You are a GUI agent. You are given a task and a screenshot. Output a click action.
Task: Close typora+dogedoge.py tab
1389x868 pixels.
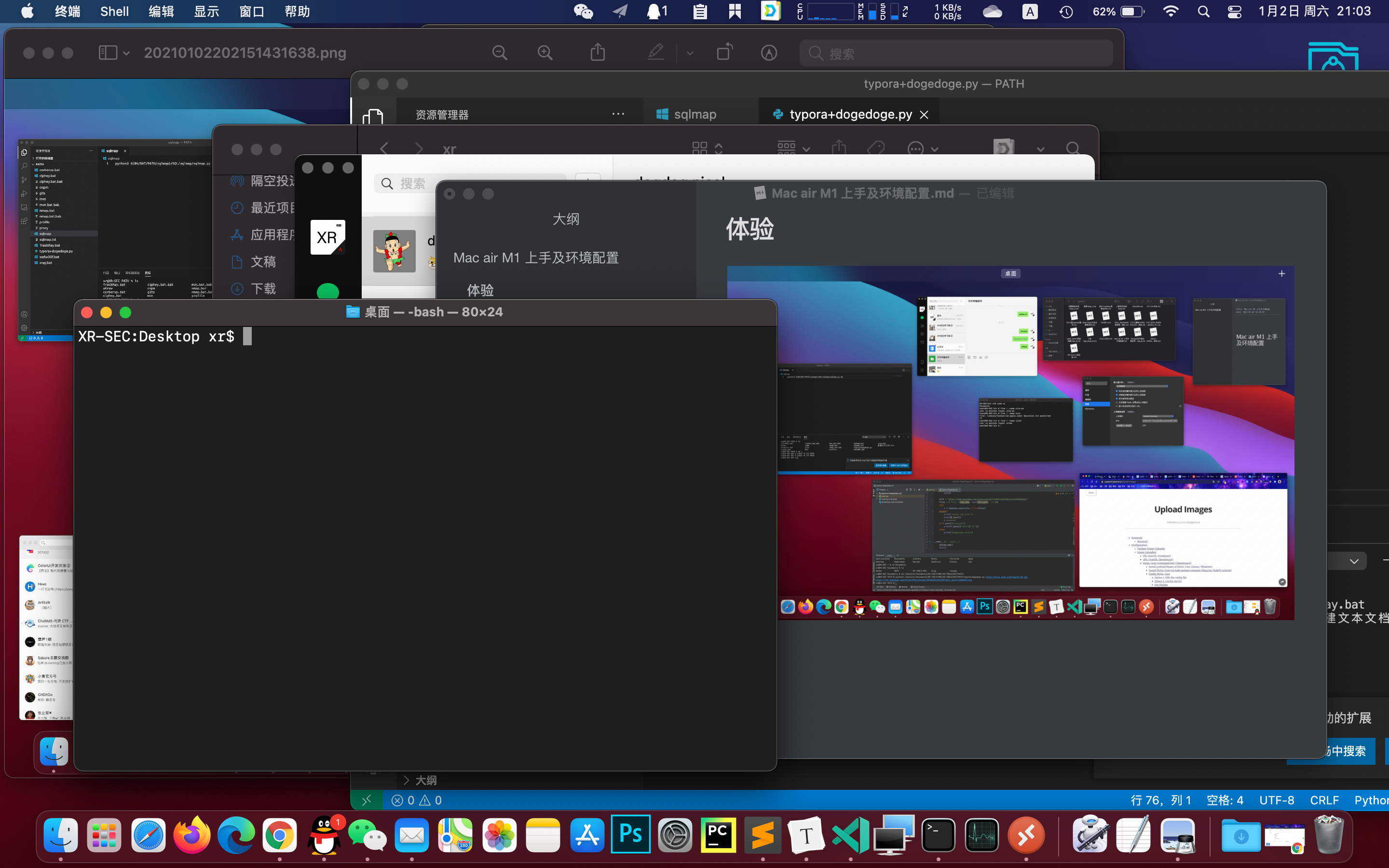click(924, 114)
